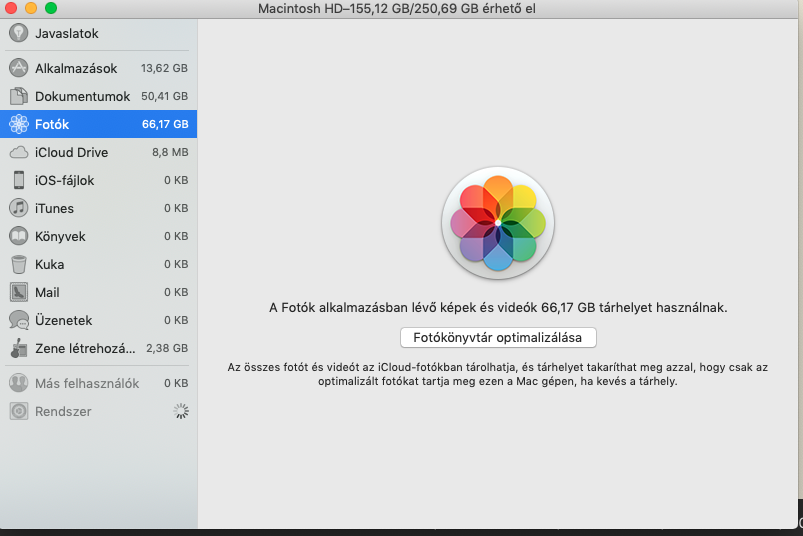Open the Könyvek category
This screenshot has width=803, height=536.
point(98,237)
